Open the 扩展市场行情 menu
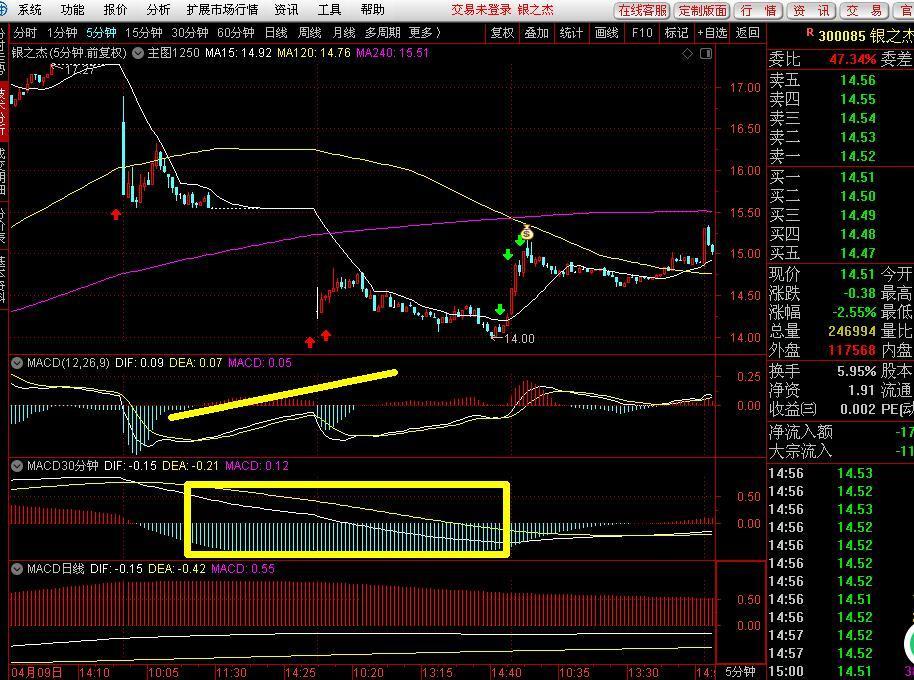The width and height of the screenshot is (914, 680). tap(222, 10)
